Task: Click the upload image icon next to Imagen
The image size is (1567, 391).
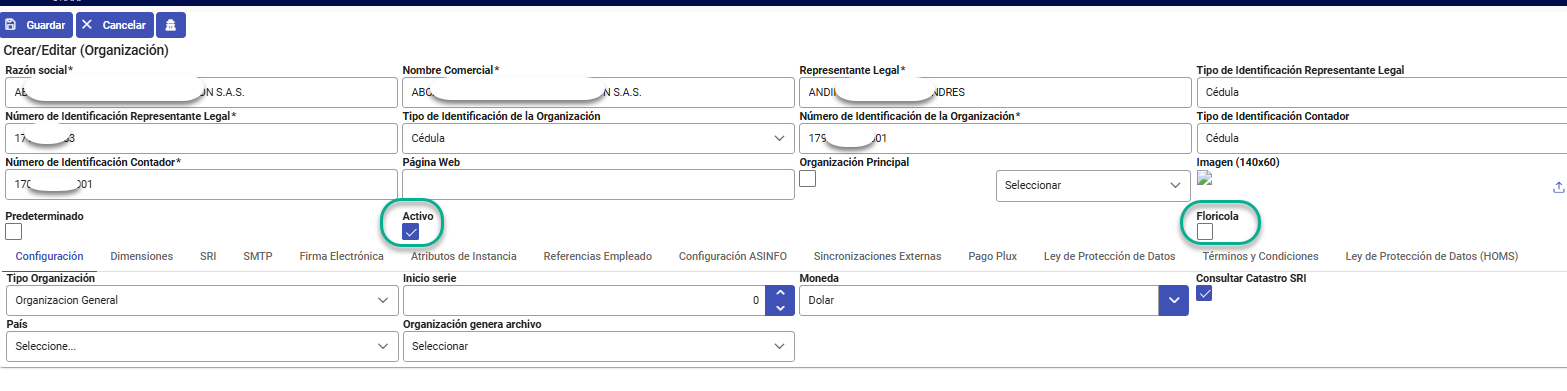Action: 1558,187
